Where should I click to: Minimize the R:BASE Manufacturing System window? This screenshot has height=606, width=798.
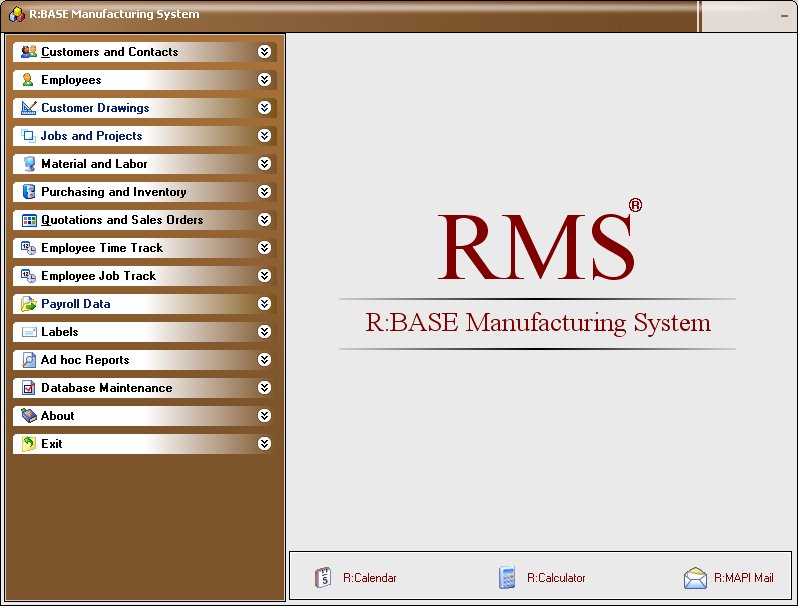(x=784, y=16)
